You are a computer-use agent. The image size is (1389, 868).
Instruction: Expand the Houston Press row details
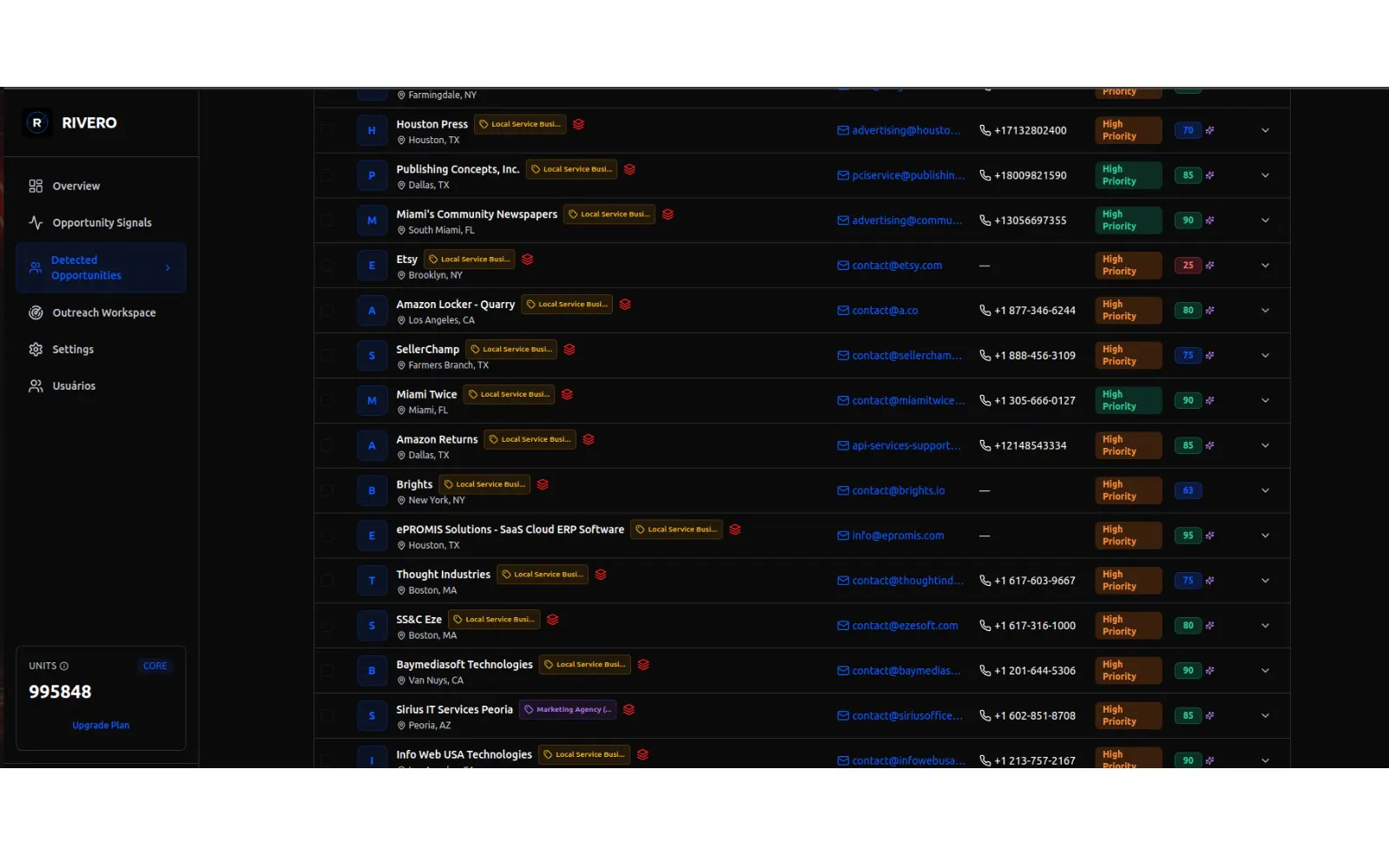click(x=1265, y=131)
